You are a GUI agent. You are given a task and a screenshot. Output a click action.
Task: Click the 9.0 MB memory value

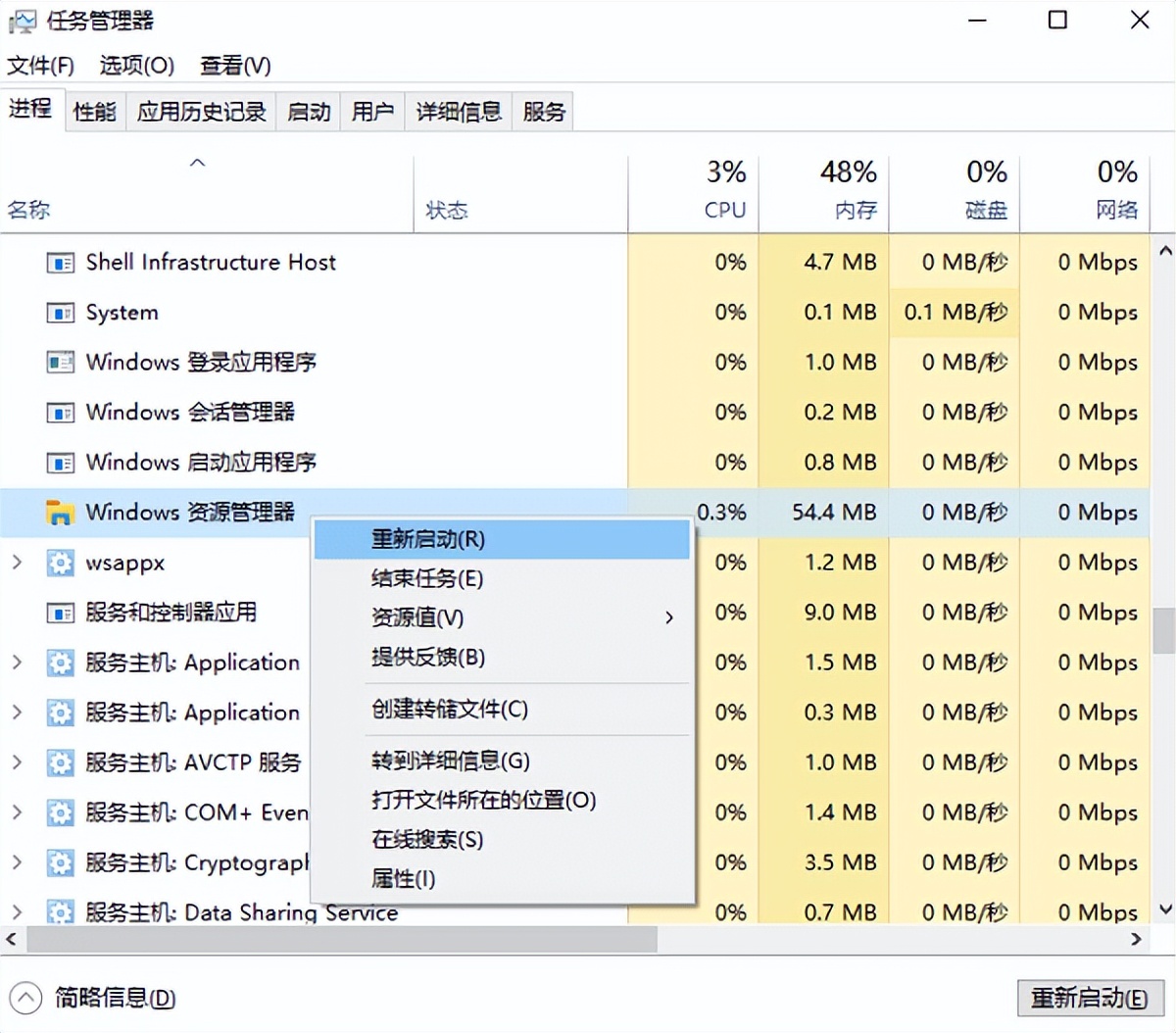(840, 613)
